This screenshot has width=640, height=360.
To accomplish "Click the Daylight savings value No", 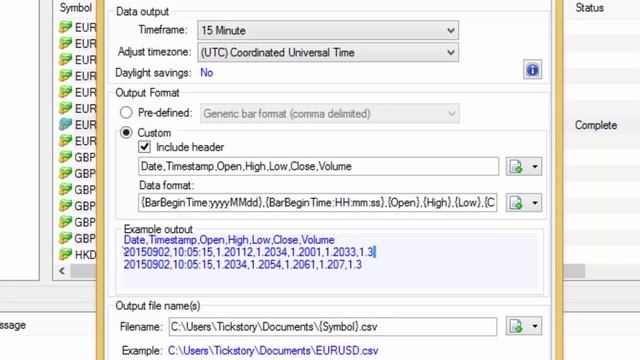I will pos(207,73).
